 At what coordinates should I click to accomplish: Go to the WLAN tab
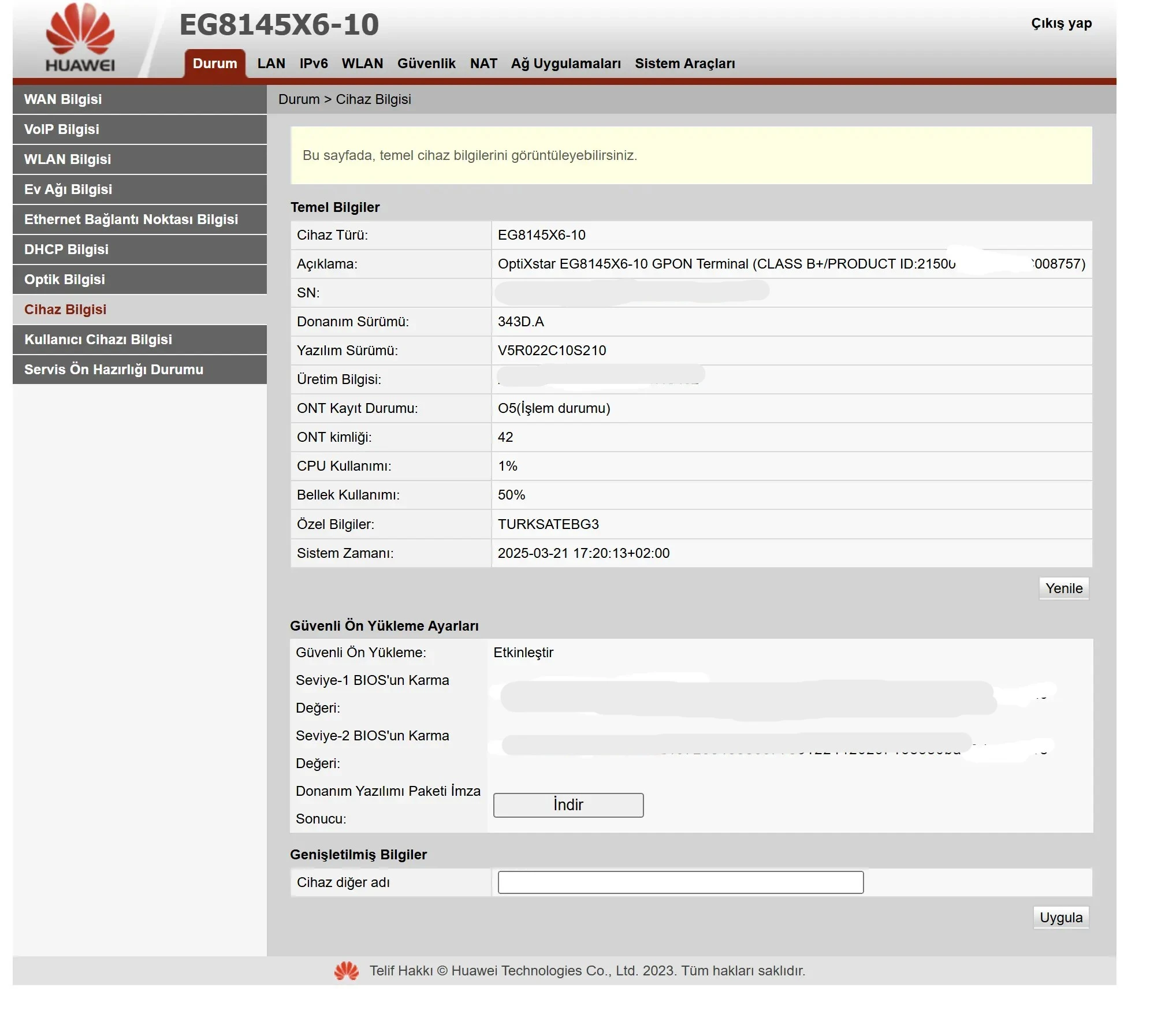tap(362, 64)
